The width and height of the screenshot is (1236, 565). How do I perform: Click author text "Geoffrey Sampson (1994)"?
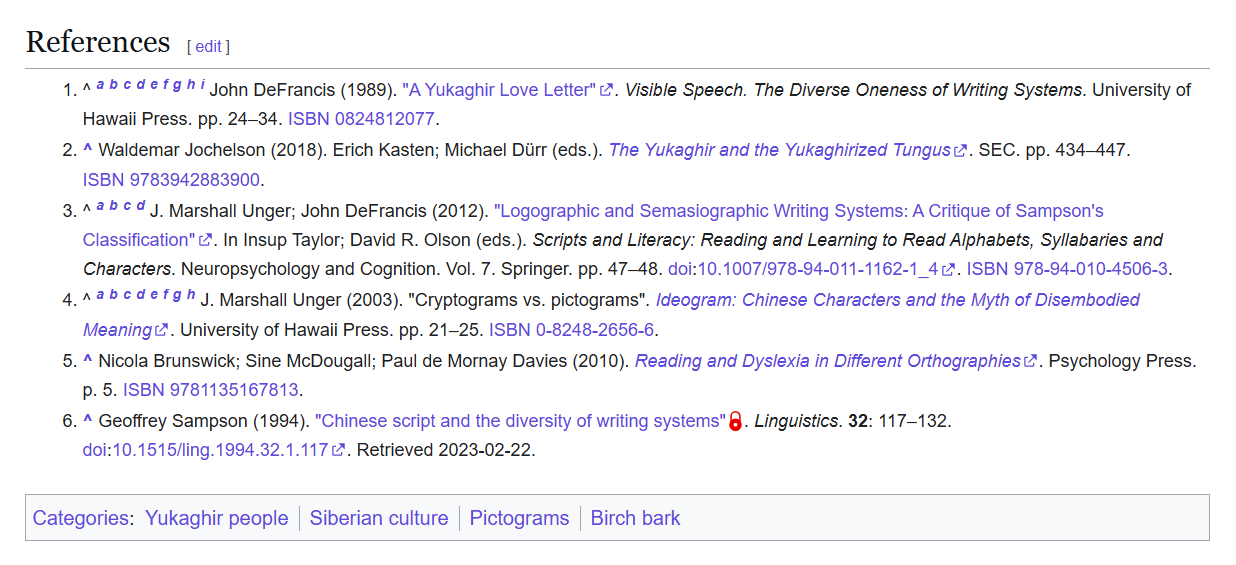click(204, 421)
